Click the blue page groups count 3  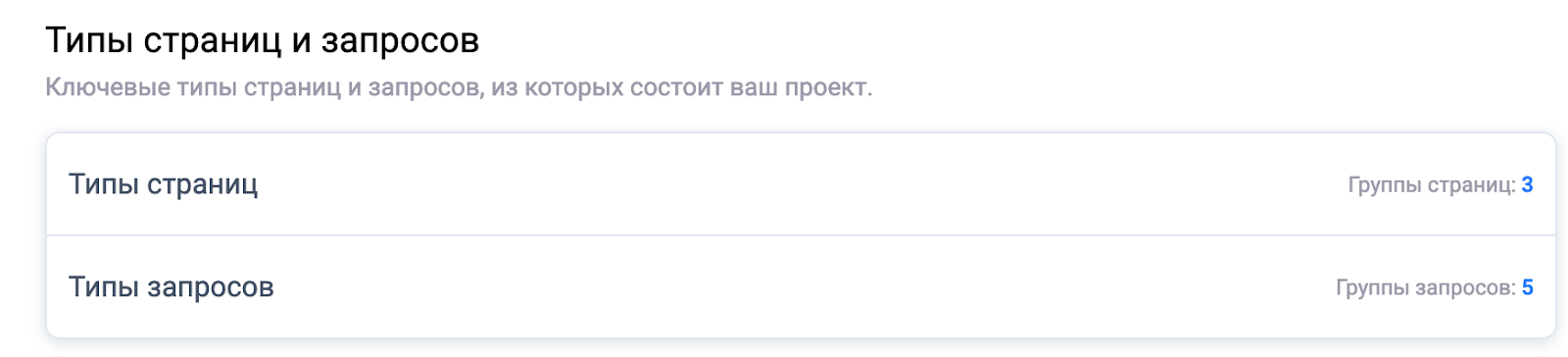coord(1527,184)
